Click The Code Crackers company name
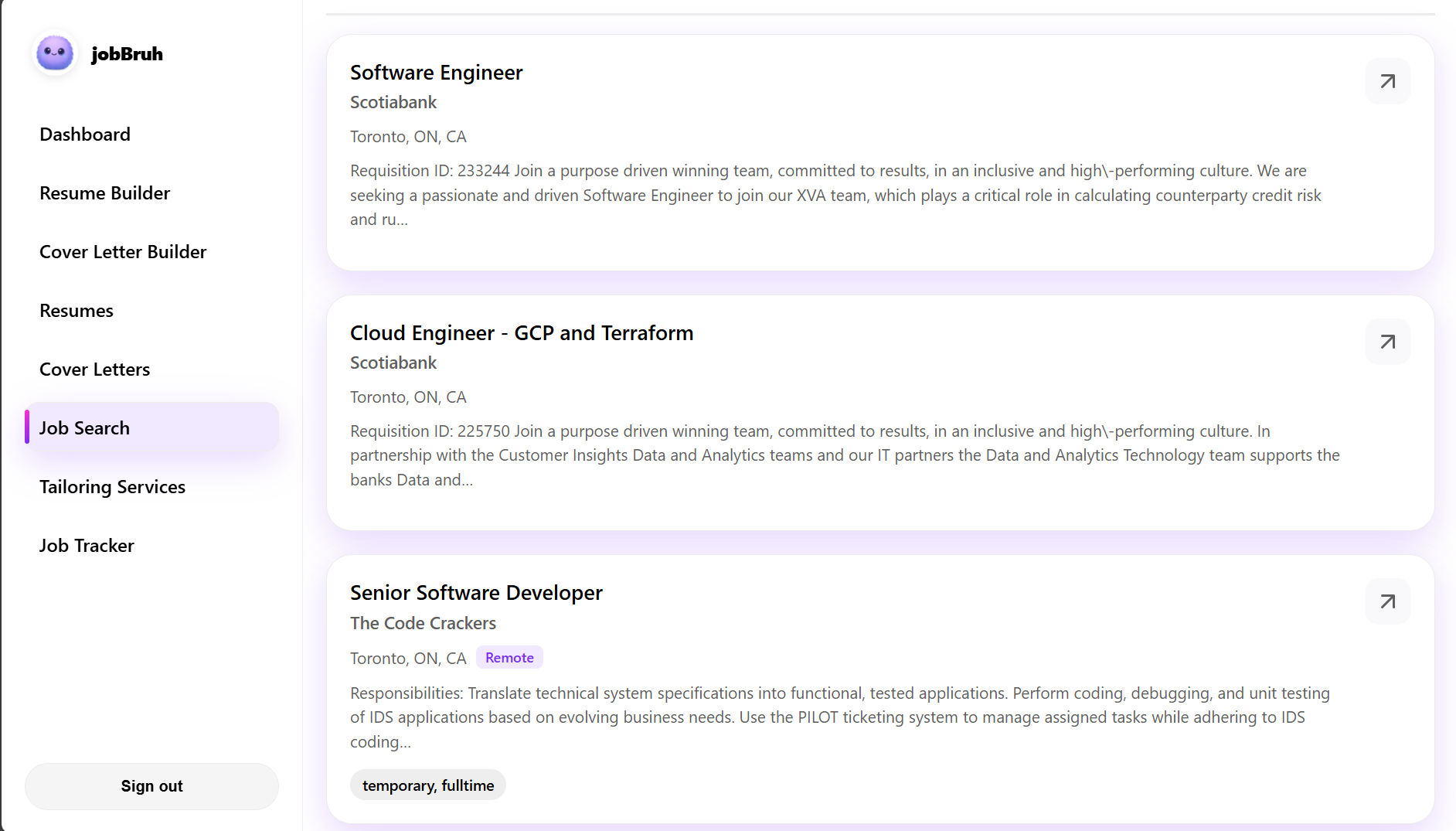 click(423, 622)
